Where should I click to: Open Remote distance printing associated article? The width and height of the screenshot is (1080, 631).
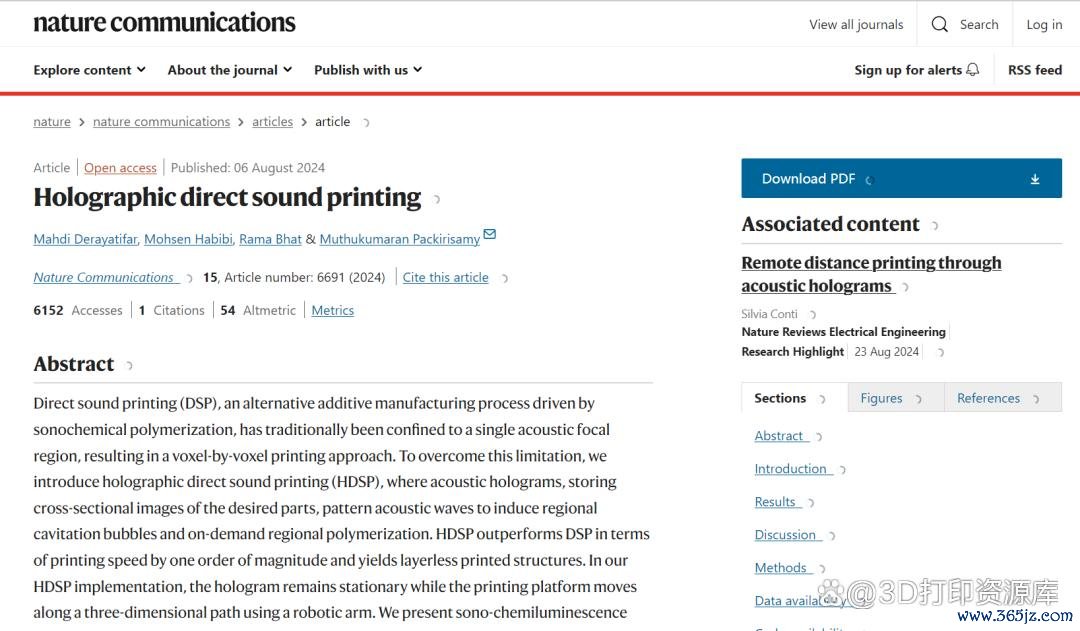[x=870, y=274]
